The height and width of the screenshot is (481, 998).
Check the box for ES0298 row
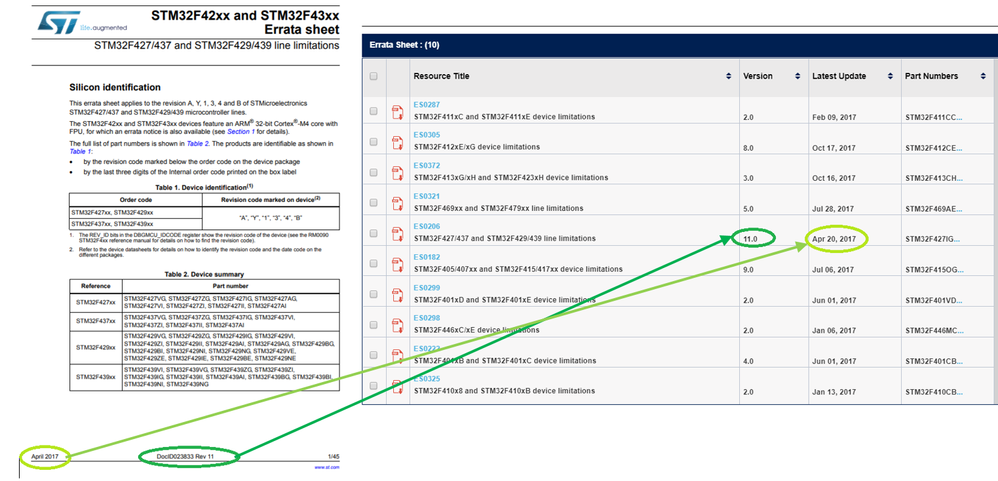click(x=374, y=325)
